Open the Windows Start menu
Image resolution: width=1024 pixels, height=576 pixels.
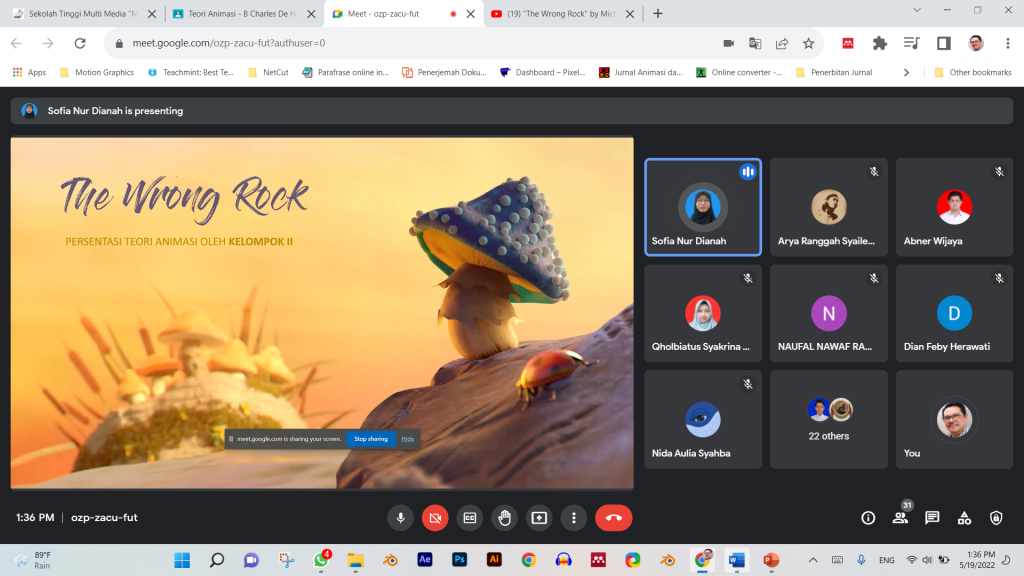pyautogui.click(x=182, y=560)
